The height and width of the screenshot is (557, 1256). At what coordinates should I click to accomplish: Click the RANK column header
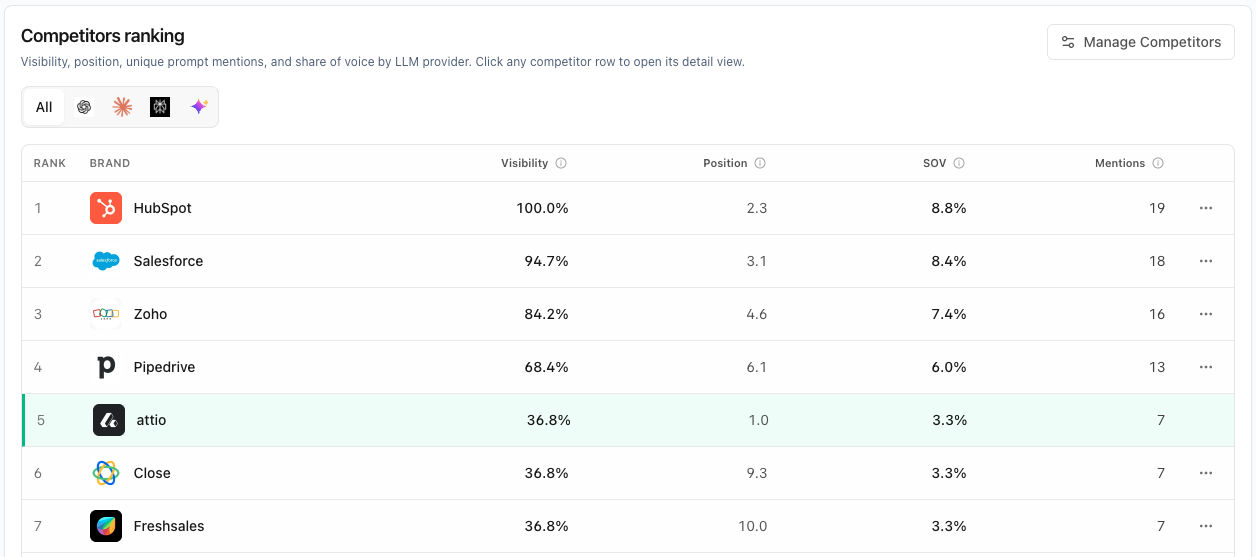click(x=50, y=163)
